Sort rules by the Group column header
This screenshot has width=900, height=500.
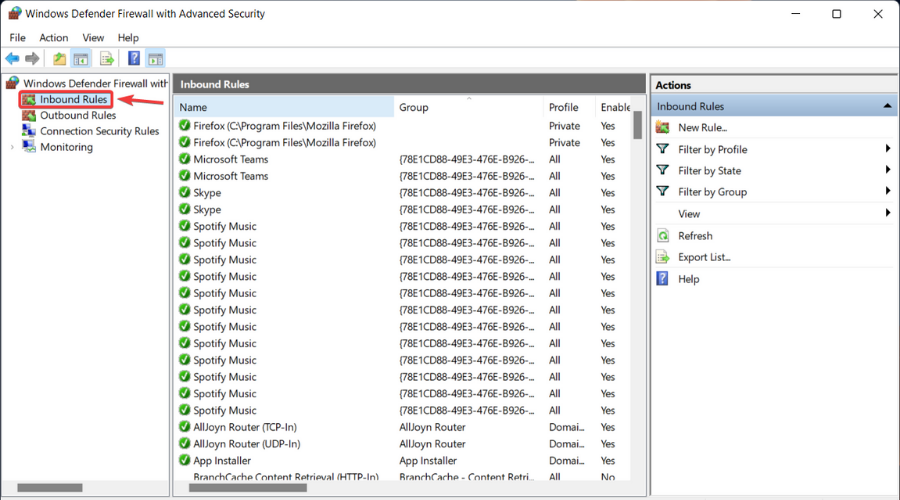pyautogui.click(x=413, y=107)
